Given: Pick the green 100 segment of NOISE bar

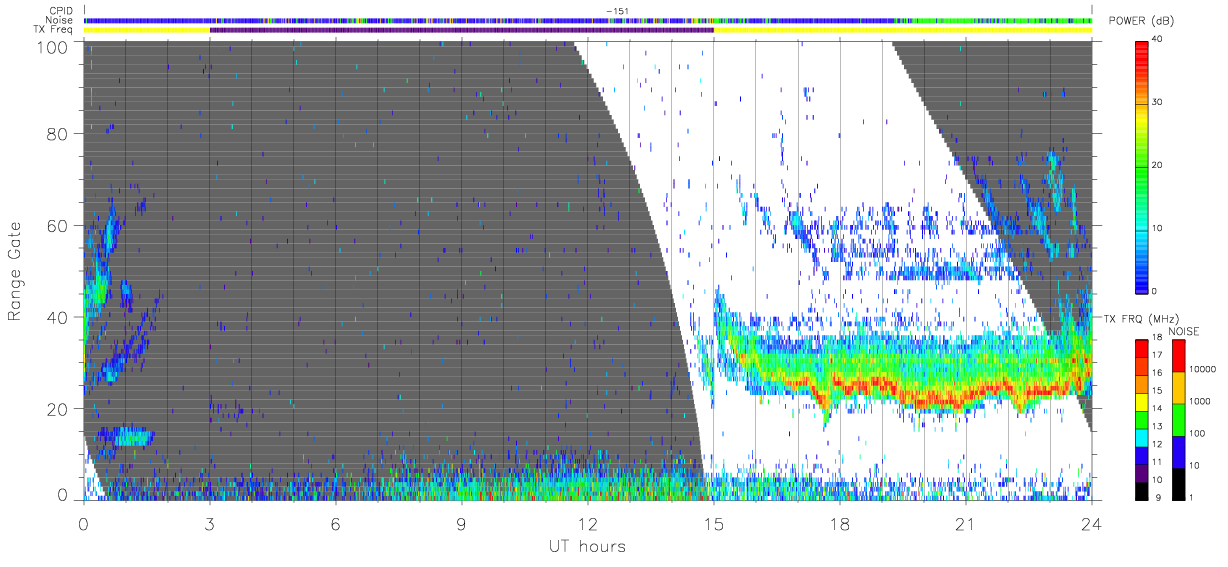Looking at the screenshot, I should tap(1181, 419).
